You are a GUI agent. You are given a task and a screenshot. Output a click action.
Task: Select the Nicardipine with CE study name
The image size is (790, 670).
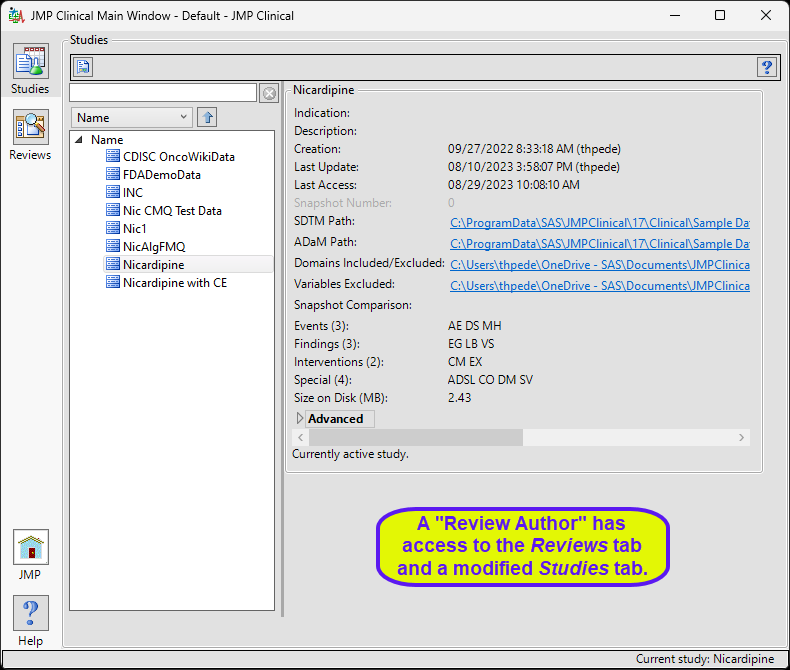[x=175, y=283]
